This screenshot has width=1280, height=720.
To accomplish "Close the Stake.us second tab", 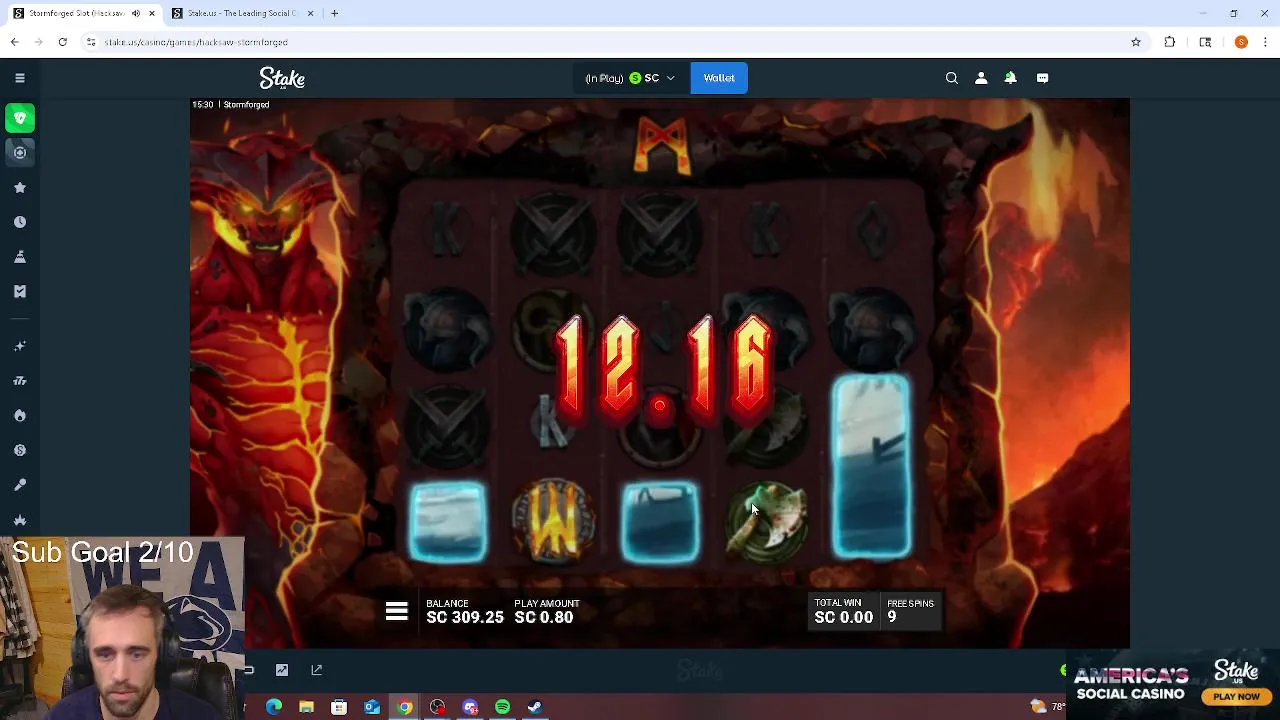I will [310, 13].
